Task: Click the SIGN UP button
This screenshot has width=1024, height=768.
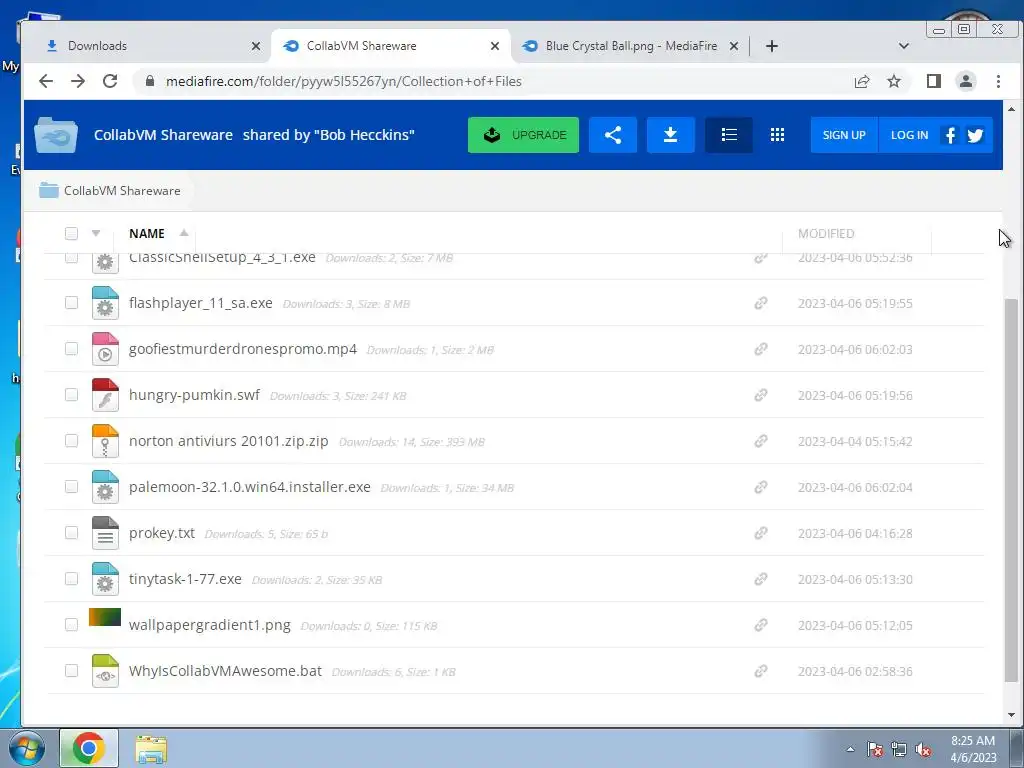Action: [844, 135]
